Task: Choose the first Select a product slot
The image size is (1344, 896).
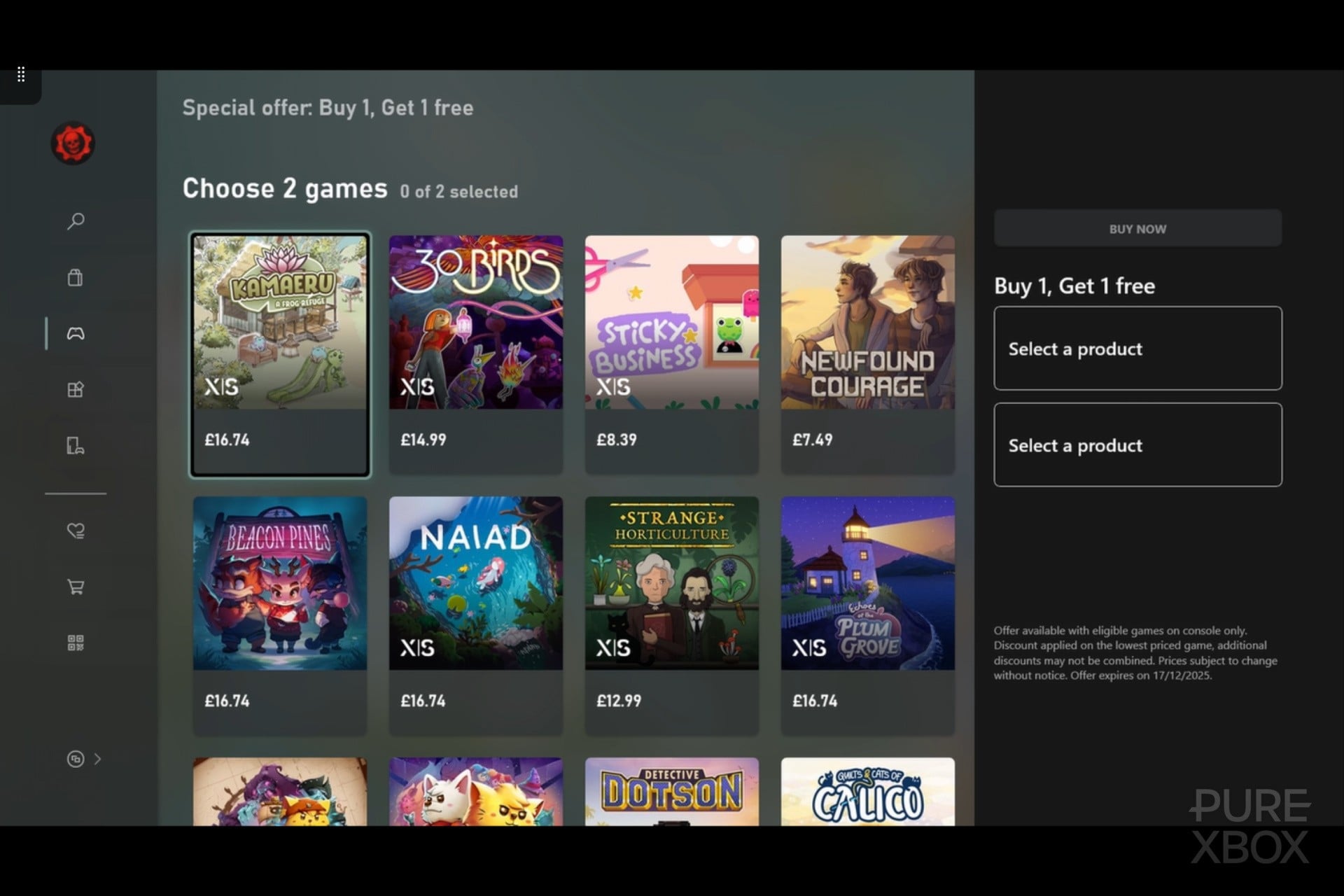Action: coord(1137,348)
